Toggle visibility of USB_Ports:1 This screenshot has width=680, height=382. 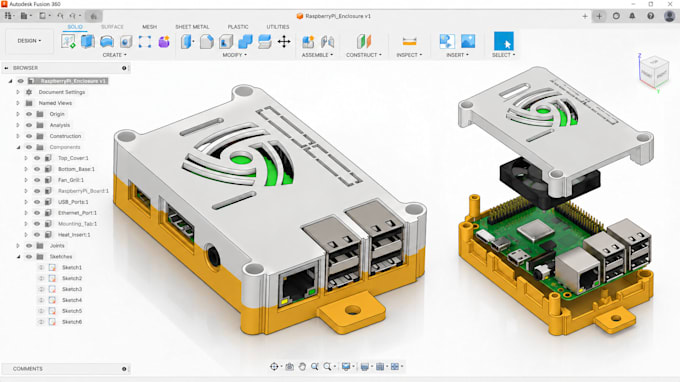37,202
